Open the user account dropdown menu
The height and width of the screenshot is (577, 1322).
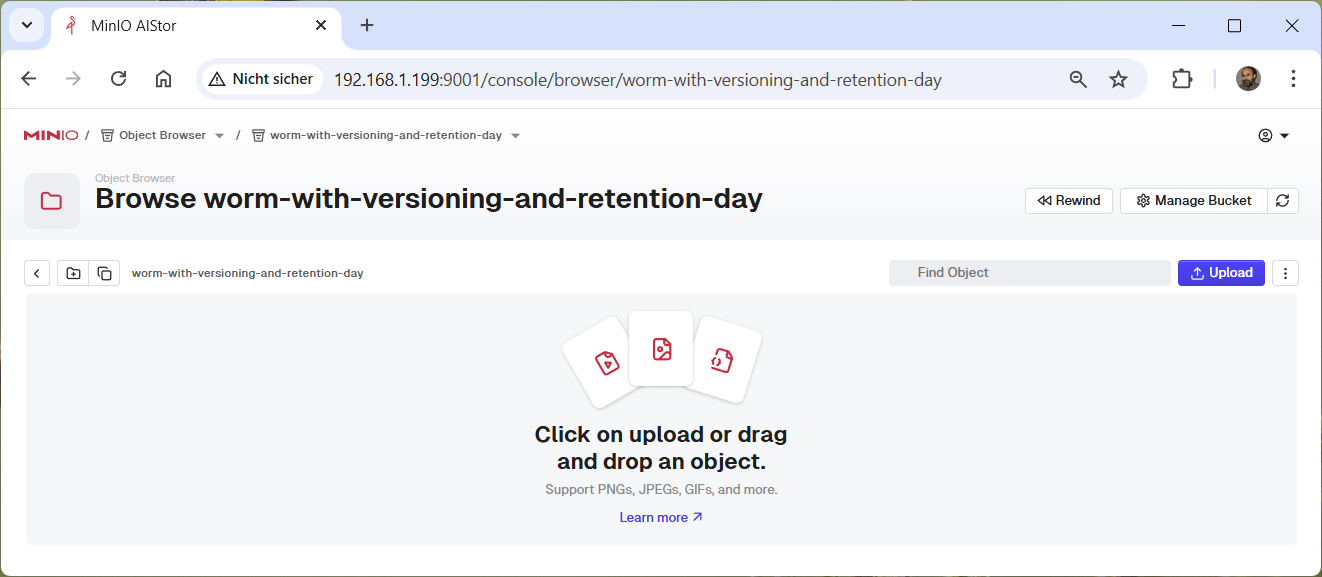point(1273,136)
